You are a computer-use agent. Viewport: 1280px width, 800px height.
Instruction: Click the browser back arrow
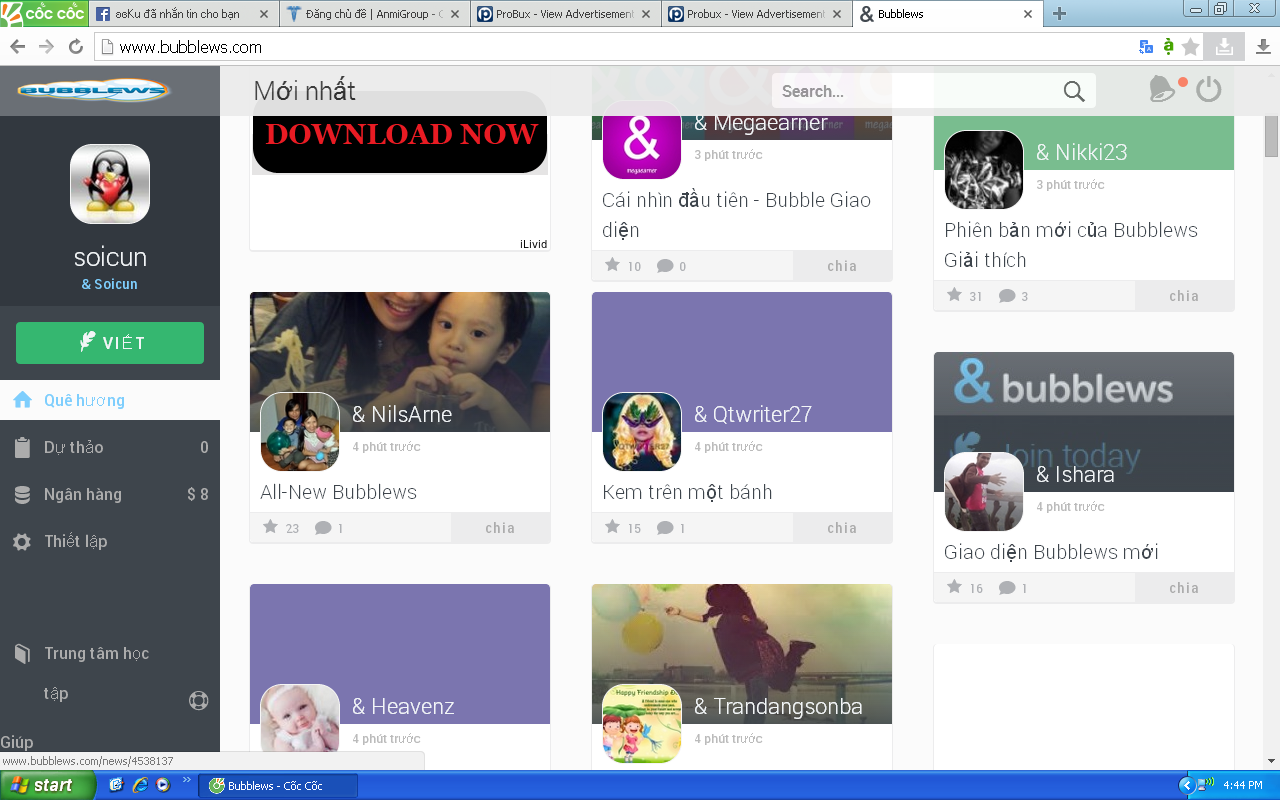17,47
